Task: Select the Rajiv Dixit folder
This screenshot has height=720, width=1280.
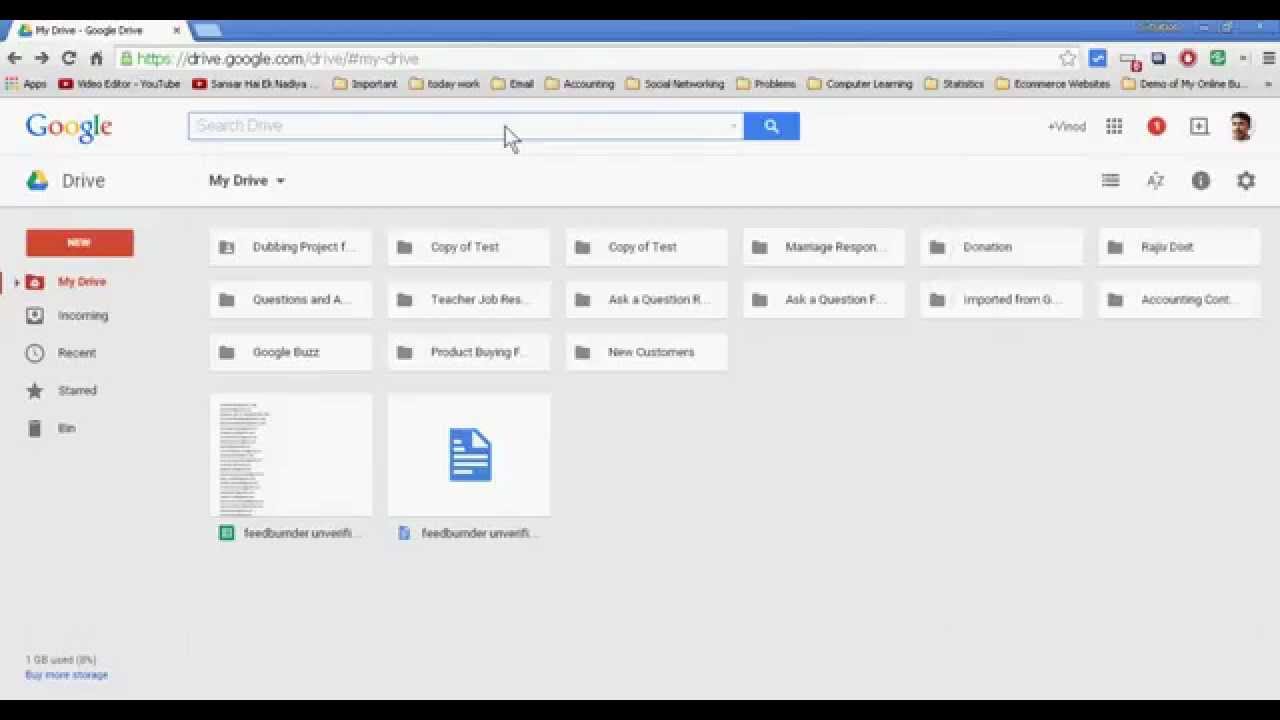Action: point(1180,247)
